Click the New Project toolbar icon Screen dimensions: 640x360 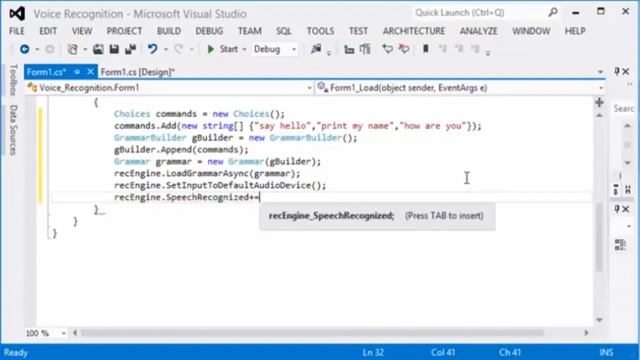pos(73,49)
